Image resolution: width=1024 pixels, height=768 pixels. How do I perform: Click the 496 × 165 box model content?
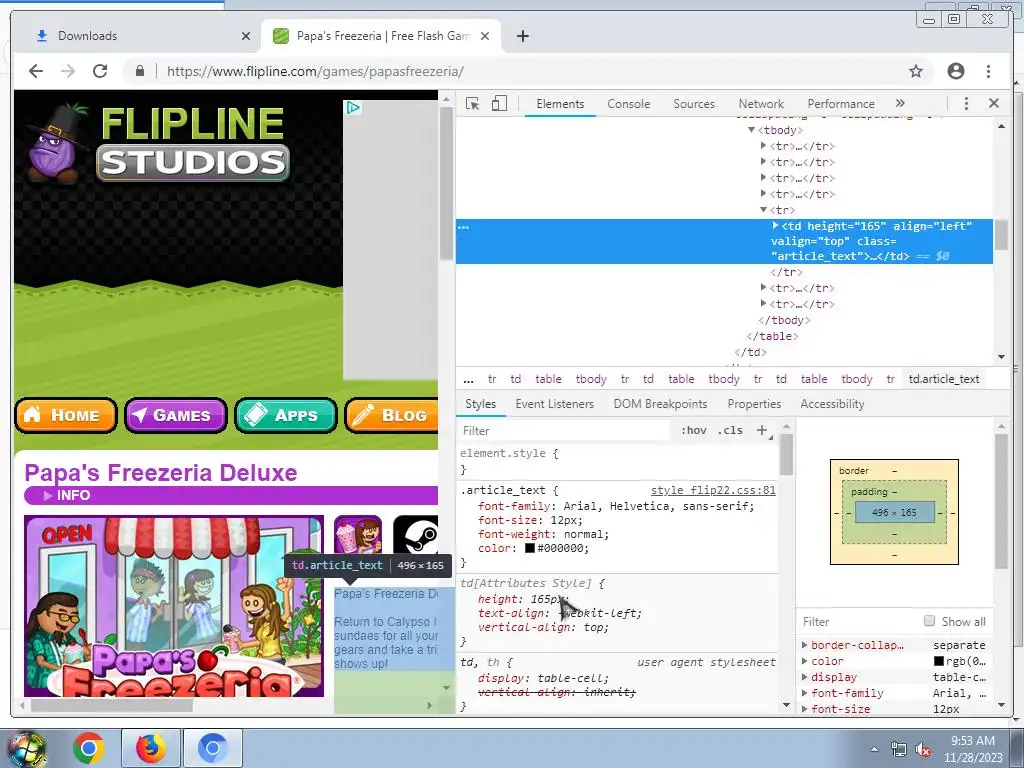tap(894, 513)
